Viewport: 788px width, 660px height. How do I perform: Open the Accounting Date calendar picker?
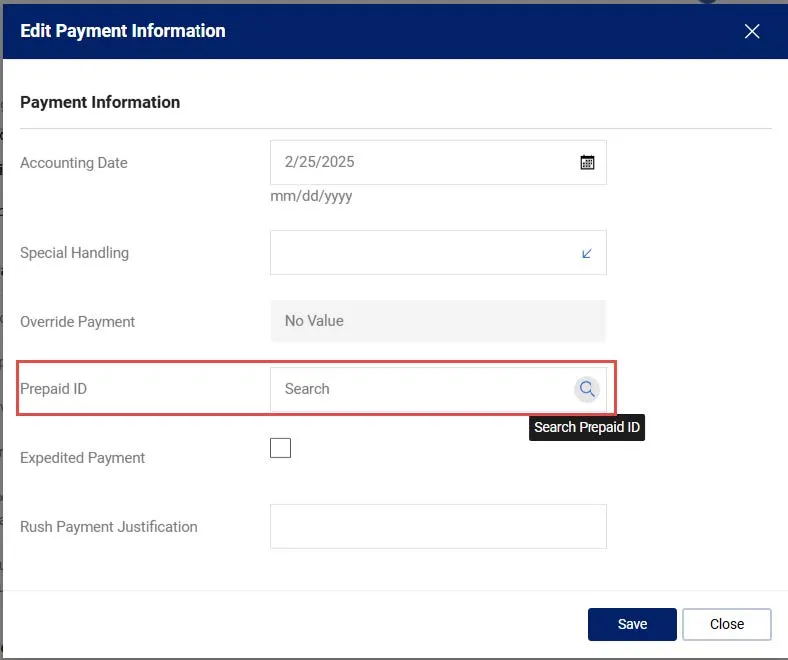587,162
